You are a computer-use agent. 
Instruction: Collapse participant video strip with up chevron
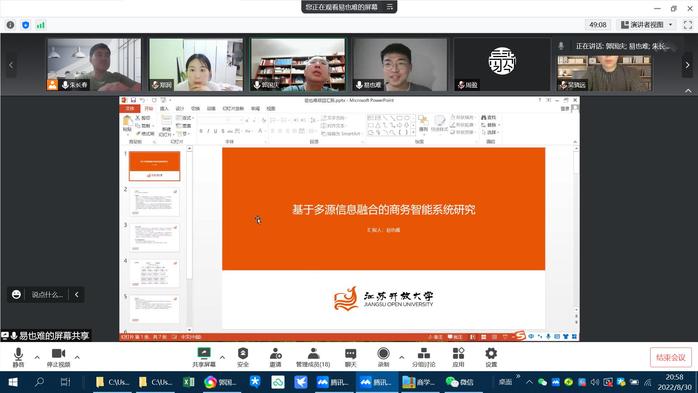coord(688,91)
